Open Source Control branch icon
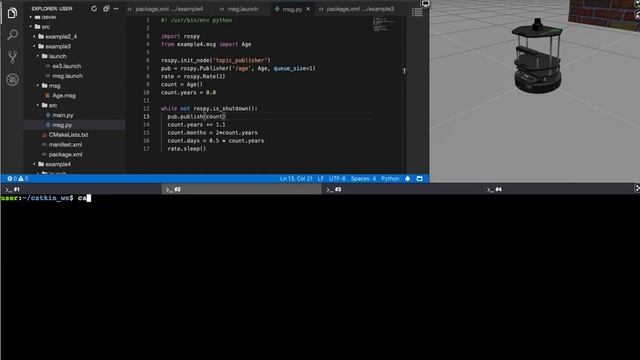 tap(12, 57)
